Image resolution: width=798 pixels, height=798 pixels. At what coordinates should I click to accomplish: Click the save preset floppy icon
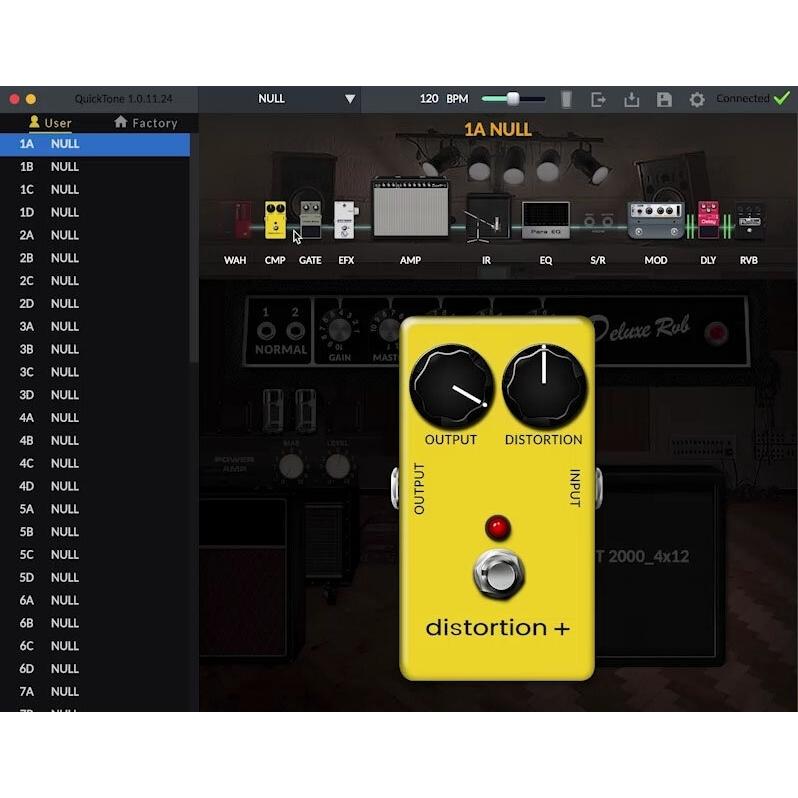[x=664, y=99]
